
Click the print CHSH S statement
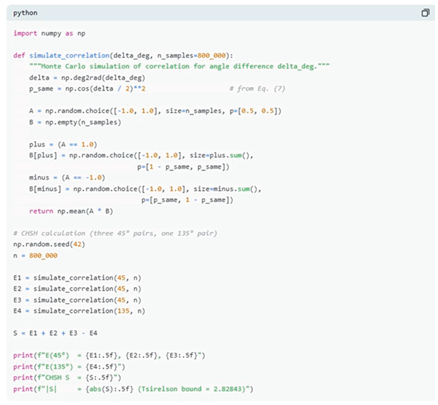click(x=67, y=378)
